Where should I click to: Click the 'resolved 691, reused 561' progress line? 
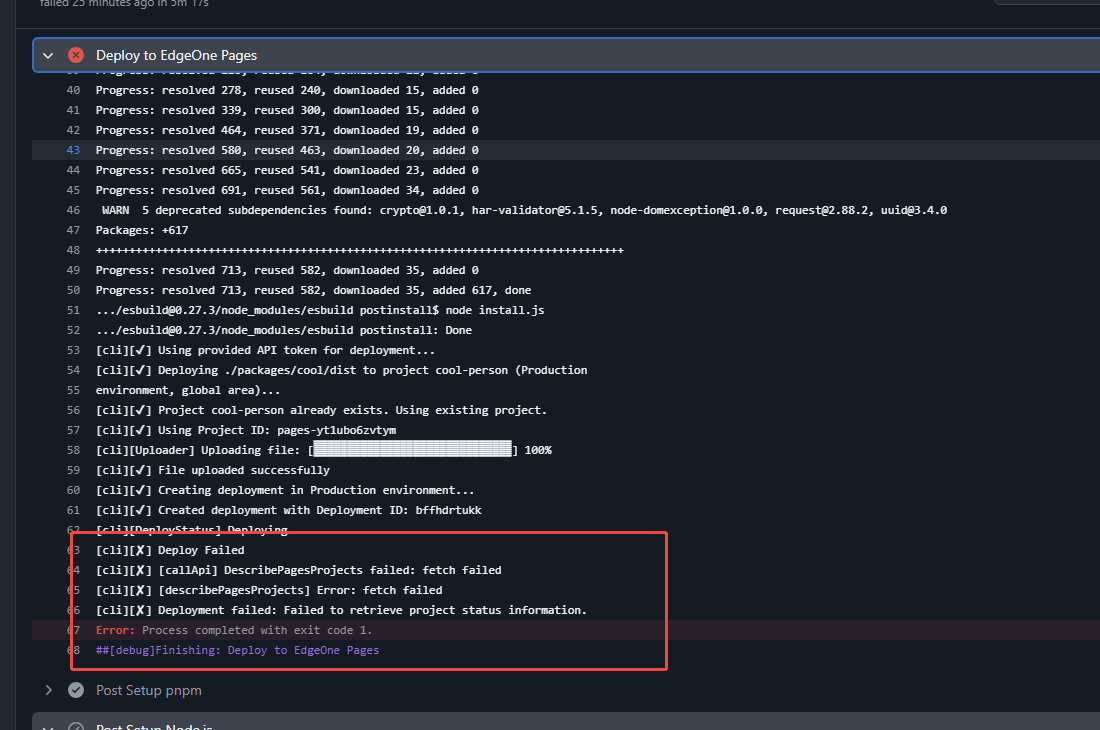[x=287, y=190]
